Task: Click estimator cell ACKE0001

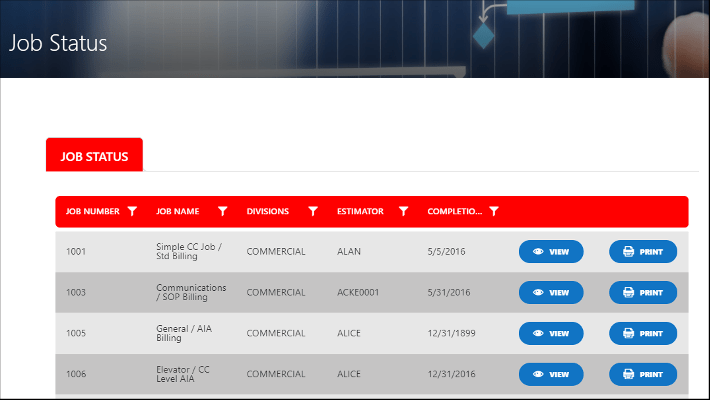Action: coord(358,292)
